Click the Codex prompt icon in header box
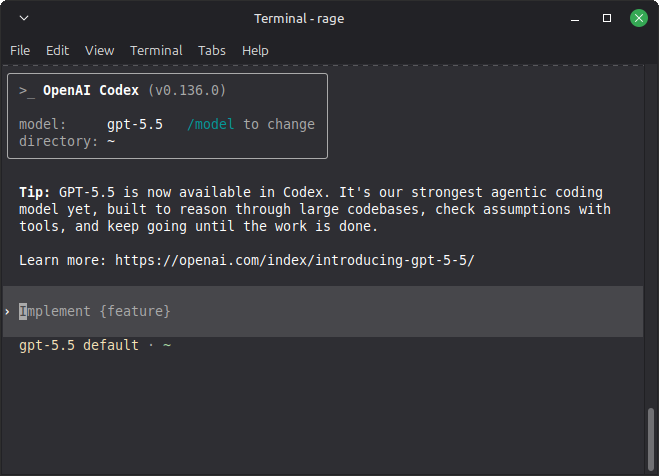 [x=27, y=91]
